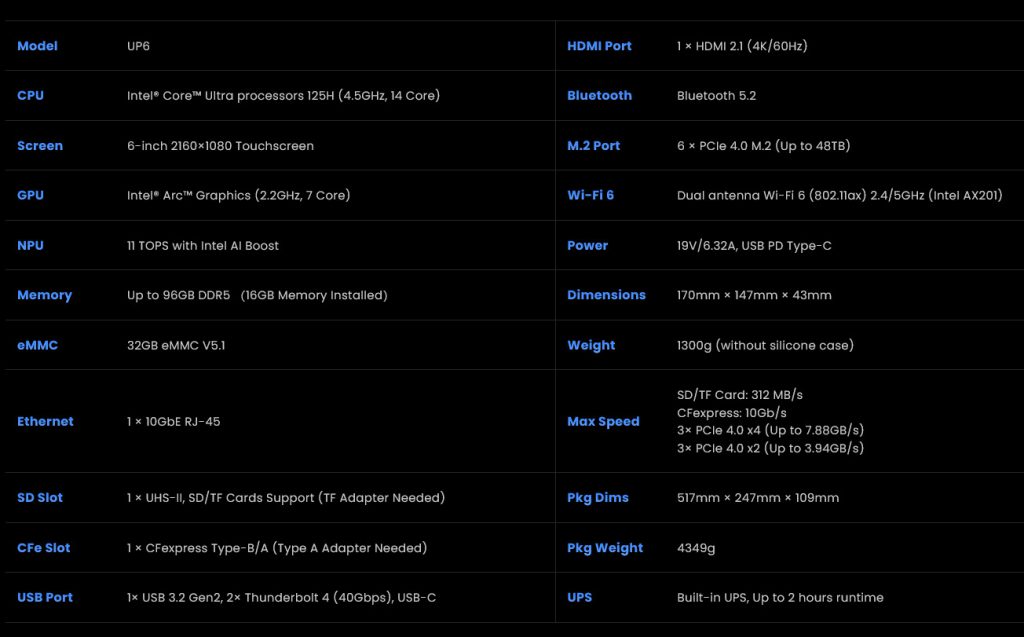Click the 'Built-in UPS, Up to 2 hours runtime' text
Viewport: 1024px width, 637px height.
(x=780, y=598)
